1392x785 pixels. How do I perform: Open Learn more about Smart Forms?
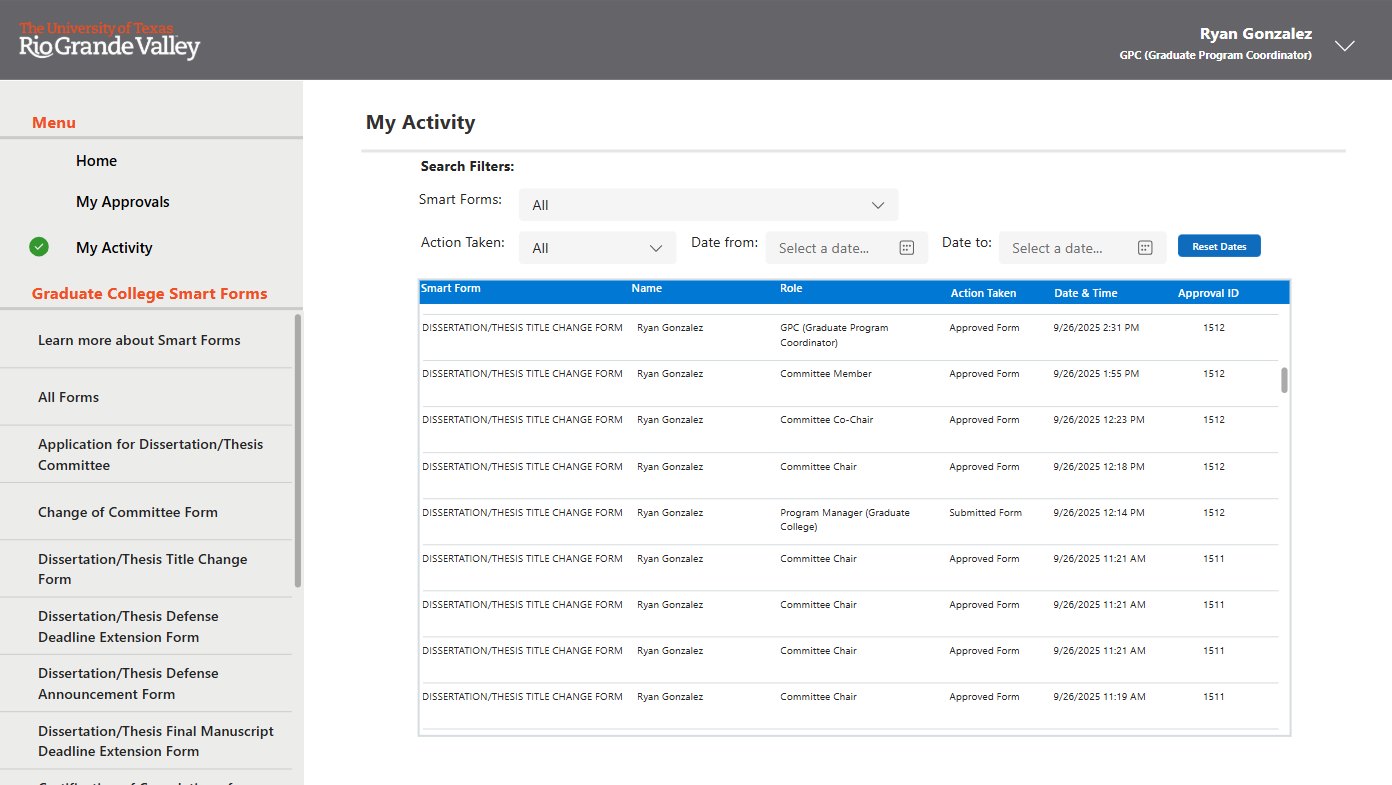click(139, 340)
